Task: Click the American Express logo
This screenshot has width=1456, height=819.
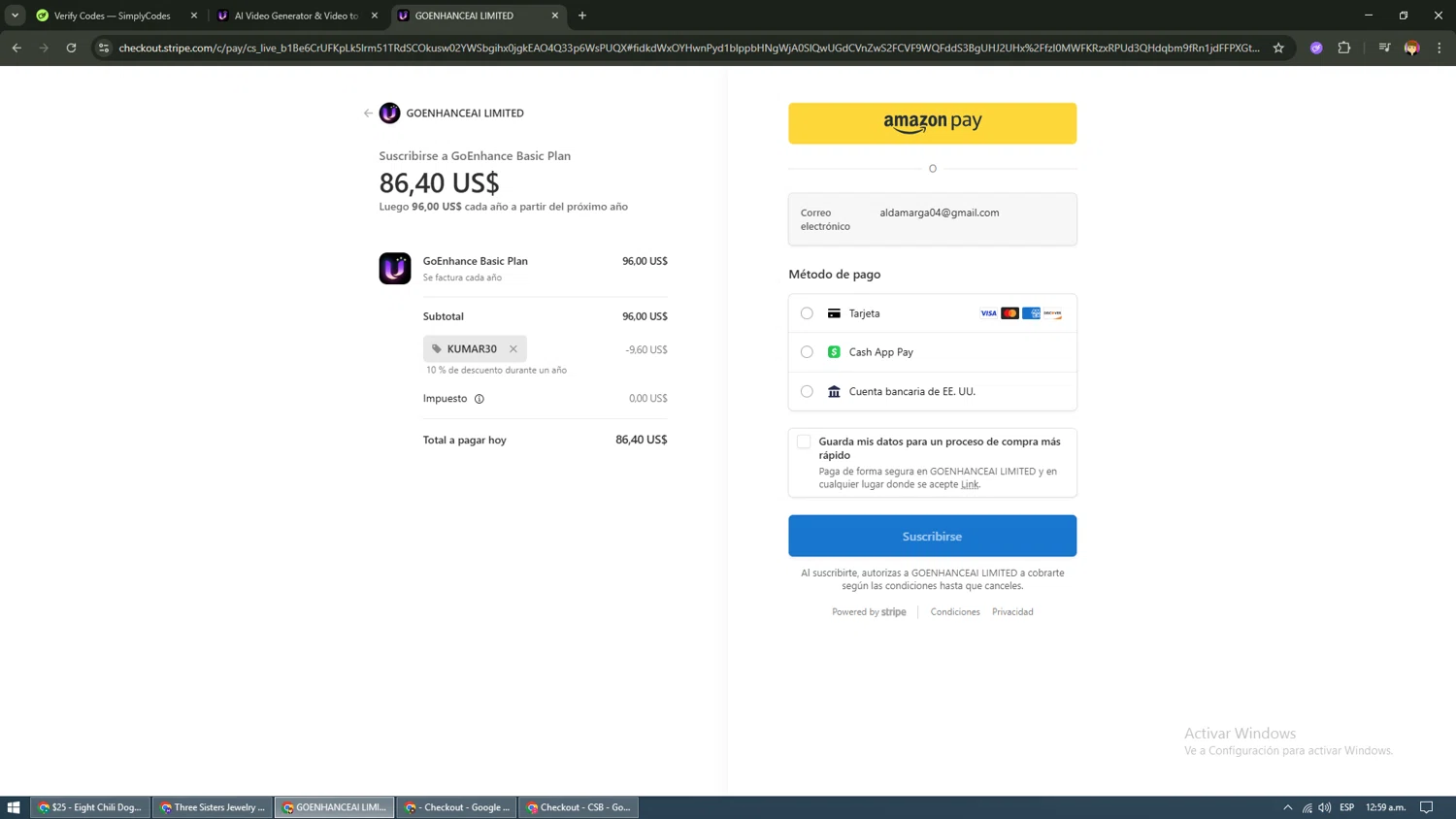Action: tap(1031, 313)
